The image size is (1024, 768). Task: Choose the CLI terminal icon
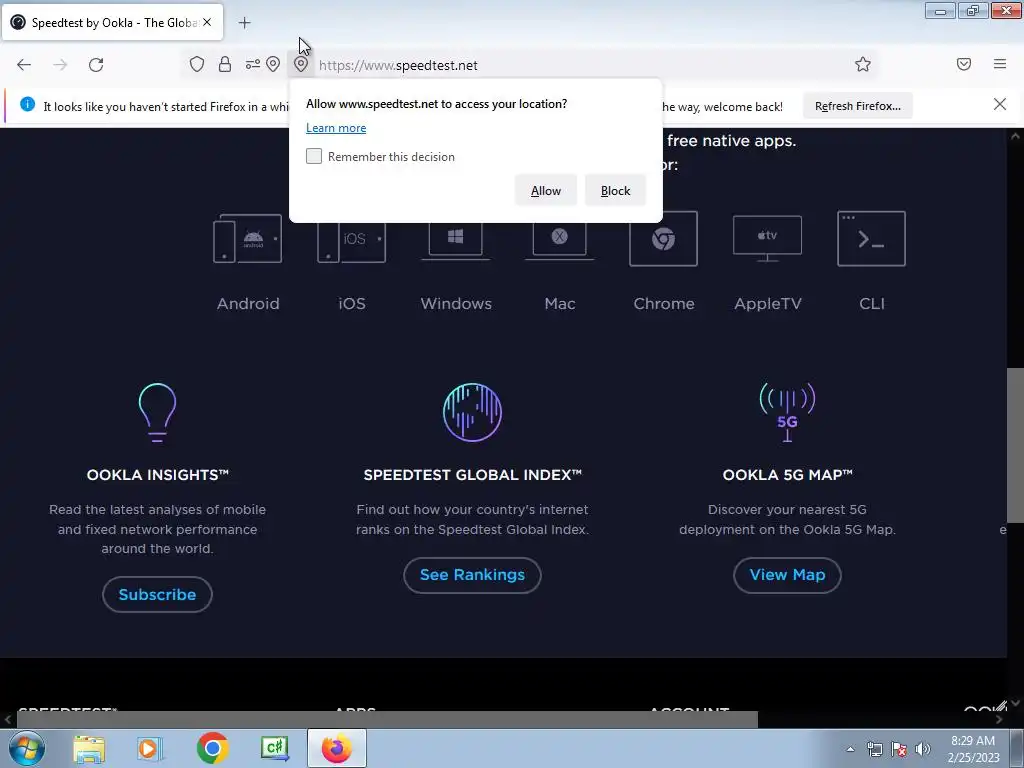(x=871, y=239)
